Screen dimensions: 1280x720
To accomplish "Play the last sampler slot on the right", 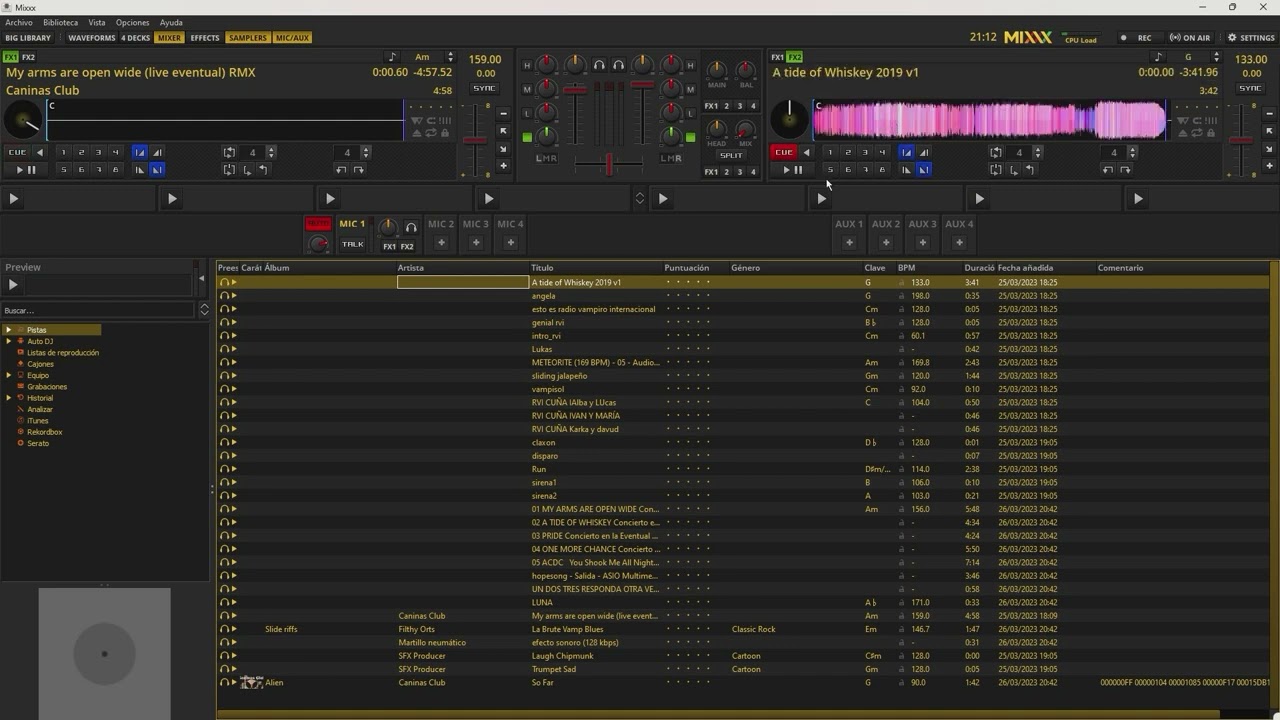I will (1138, 199).
